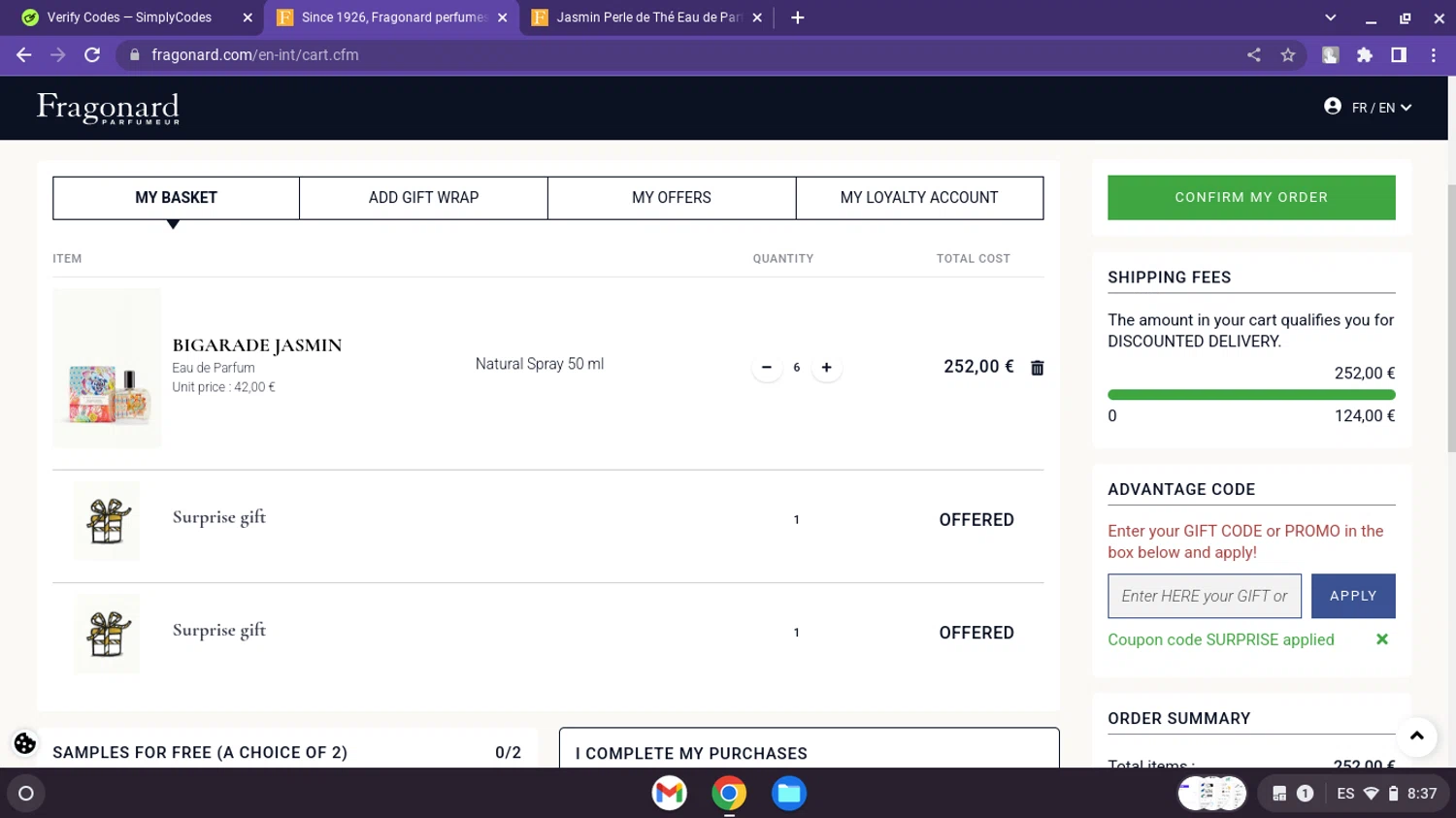This screenshot has height=818, width=1456.
Task: Open the user account icon
Action: [x=1333, y=107]
